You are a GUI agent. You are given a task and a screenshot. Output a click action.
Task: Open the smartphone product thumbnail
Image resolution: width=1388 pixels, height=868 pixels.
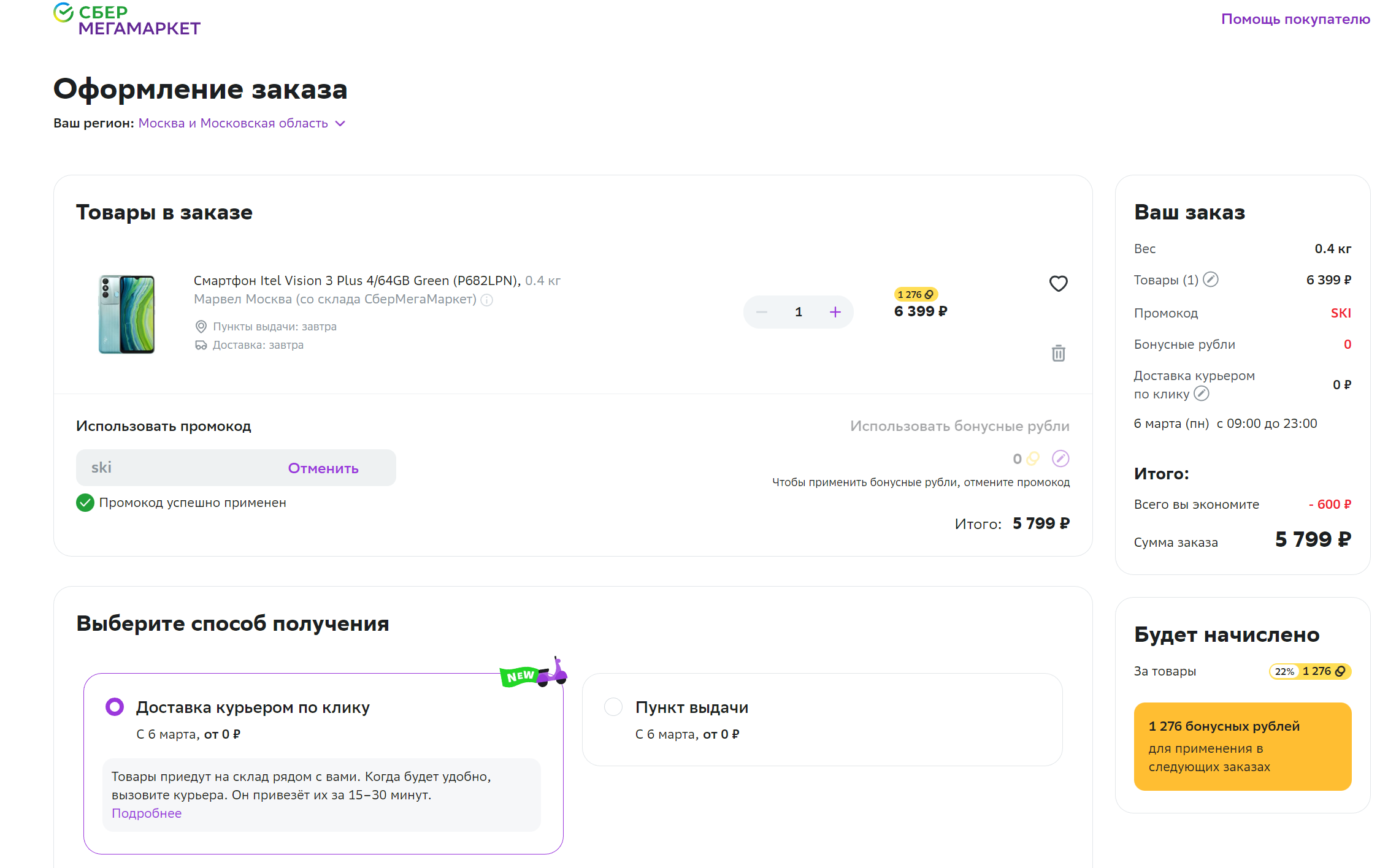coord(127,314)
